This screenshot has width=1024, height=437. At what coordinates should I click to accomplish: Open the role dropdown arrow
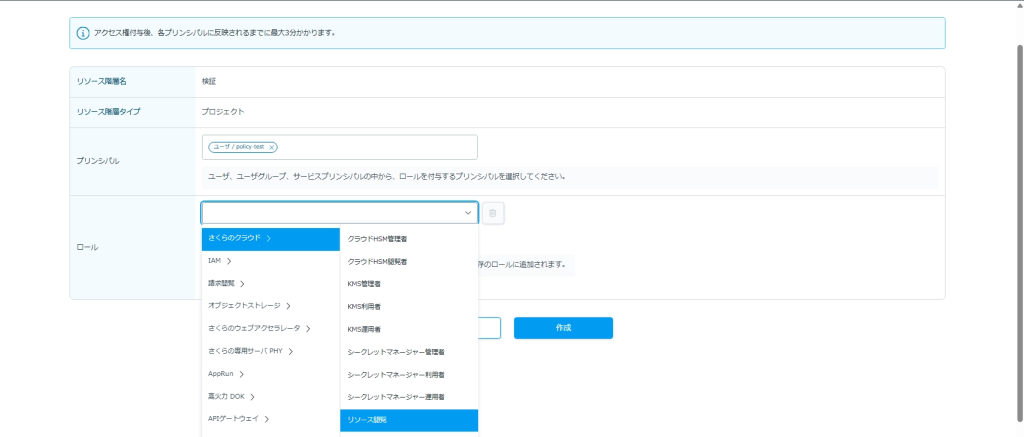[468, 213]
